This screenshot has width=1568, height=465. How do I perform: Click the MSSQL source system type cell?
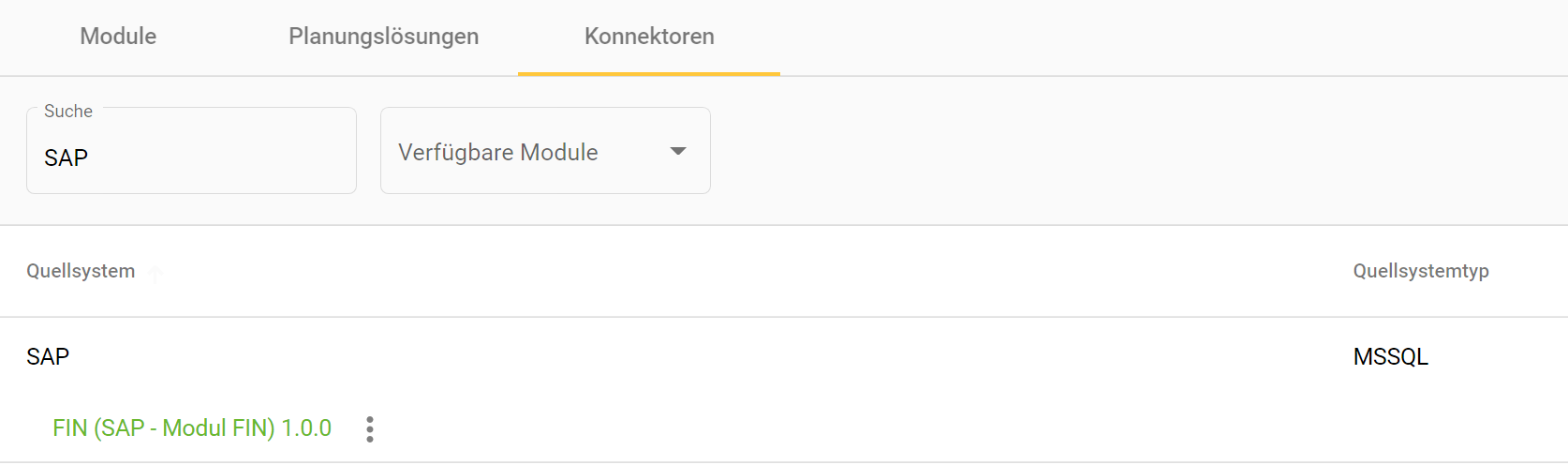pyautogui.click(x=1390, y=357)
